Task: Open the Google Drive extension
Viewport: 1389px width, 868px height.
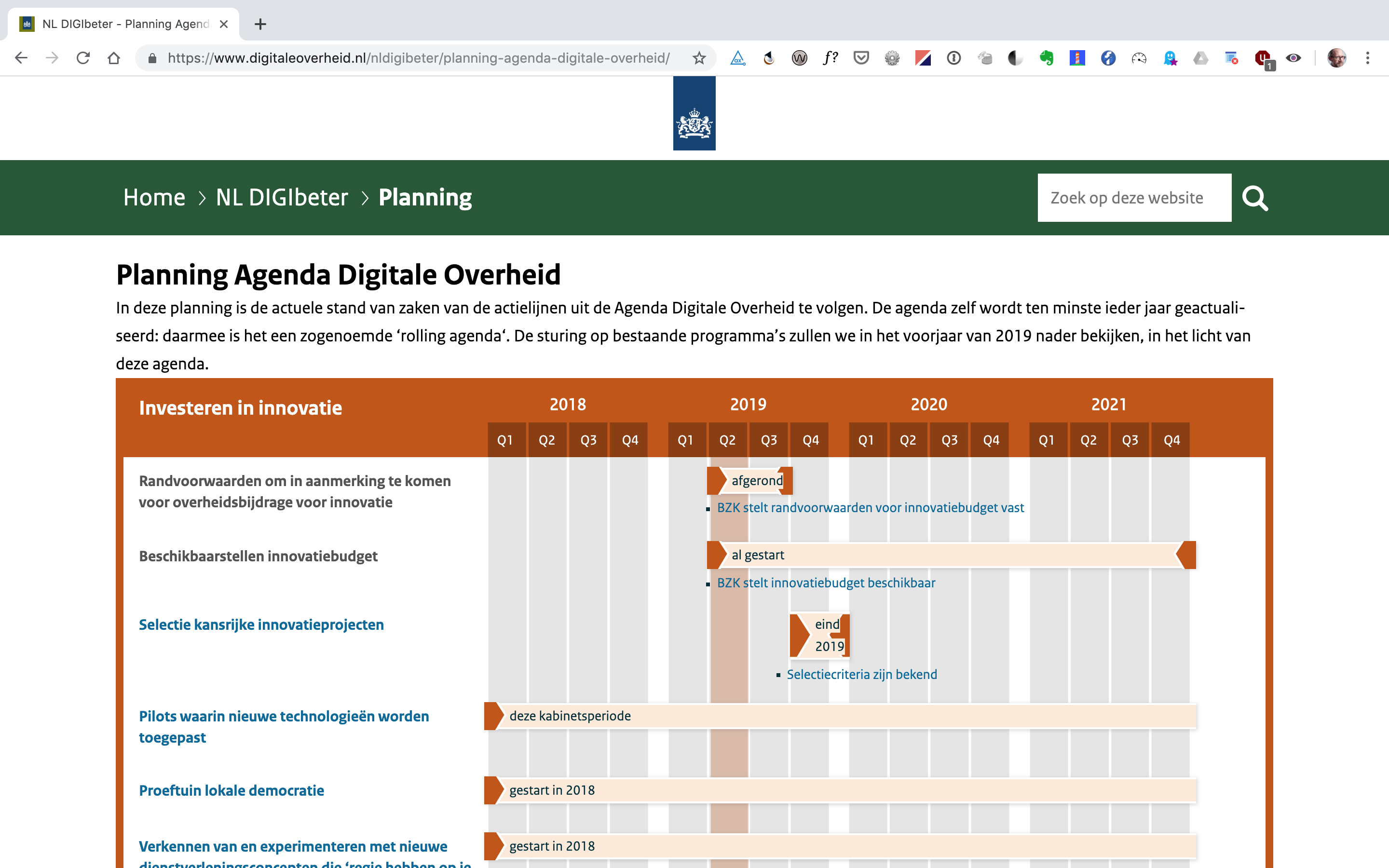Action: 1201,58
